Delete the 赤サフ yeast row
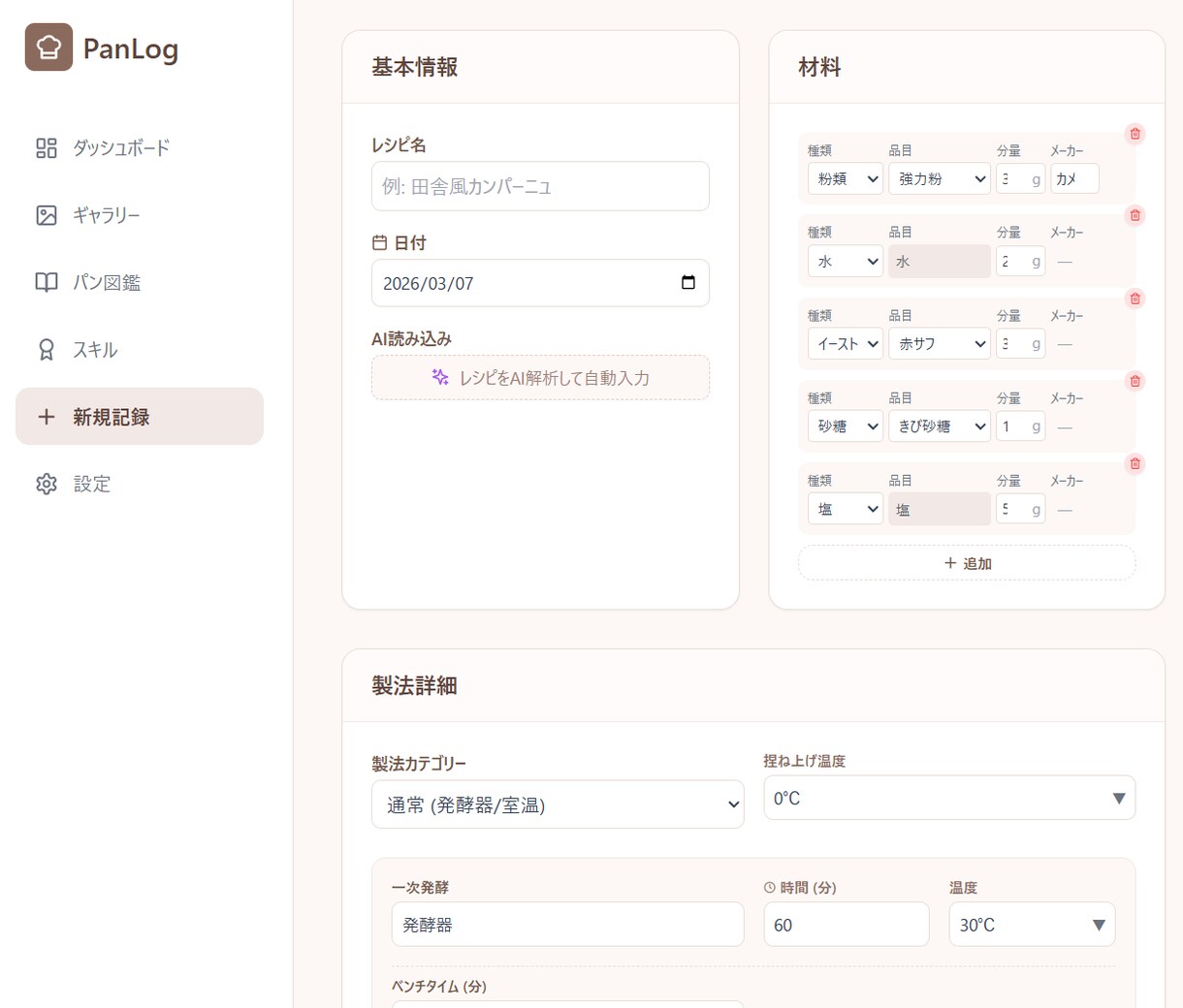The image size is (1183, 1008). coord(1135,299)
